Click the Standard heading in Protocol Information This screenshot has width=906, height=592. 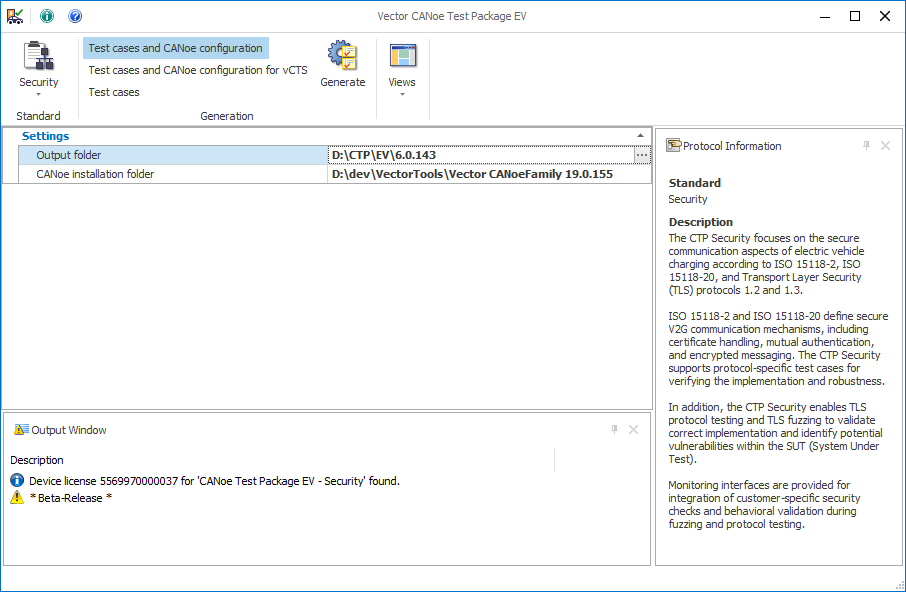(695, 183)
